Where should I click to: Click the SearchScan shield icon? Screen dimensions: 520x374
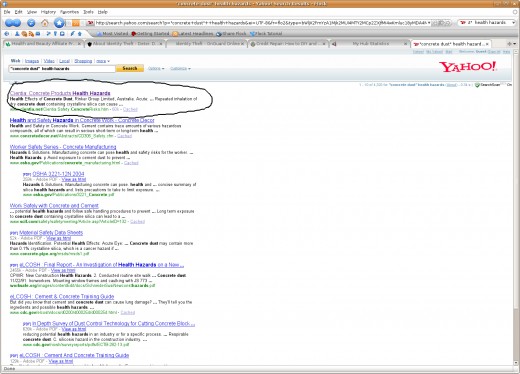point(477,85)
